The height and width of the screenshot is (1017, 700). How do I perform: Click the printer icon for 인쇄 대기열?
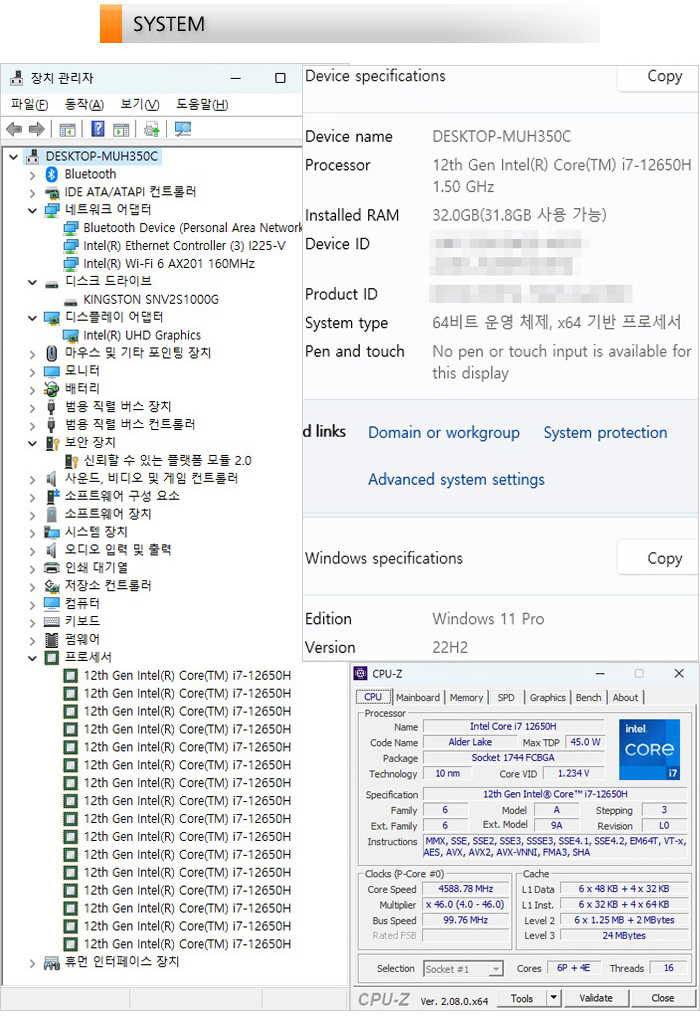[52, 568]
